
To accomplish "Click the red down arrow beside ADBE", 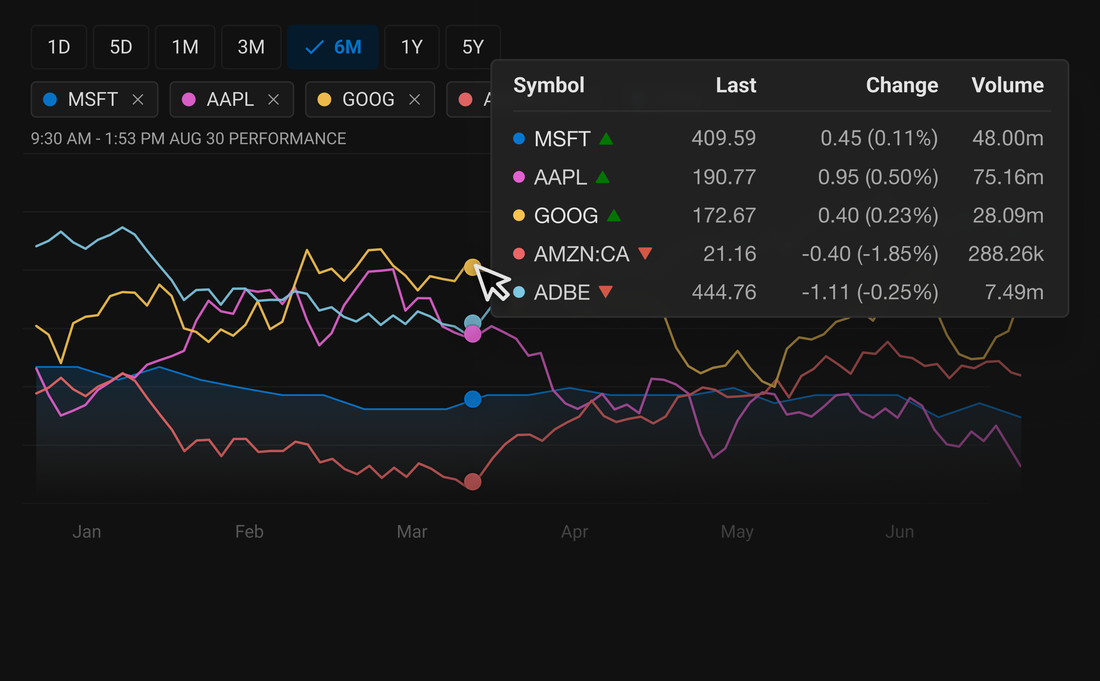I will pyautogui.click(x=605, y=292).
